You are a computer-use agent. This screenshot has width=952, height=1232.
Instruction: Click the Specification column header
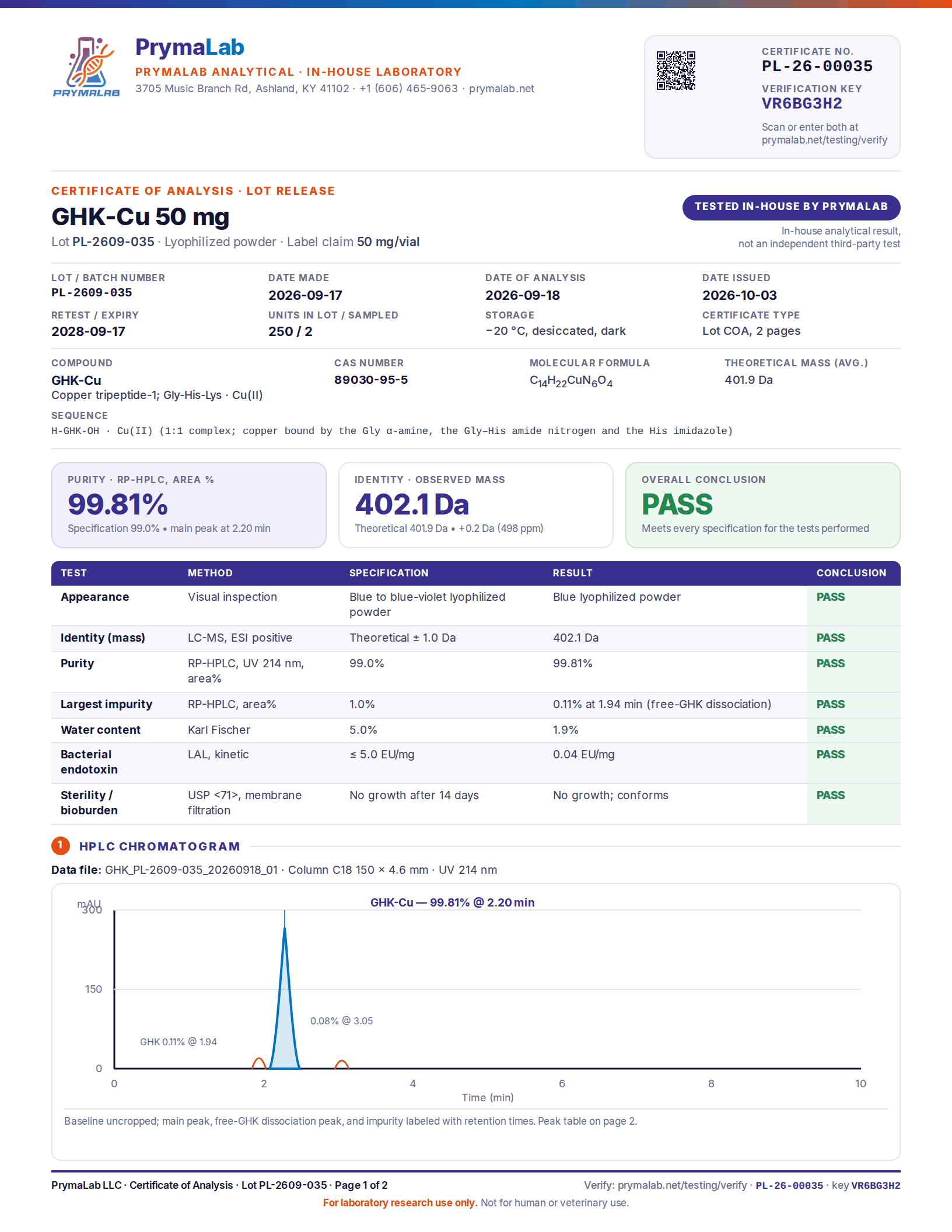388,573
